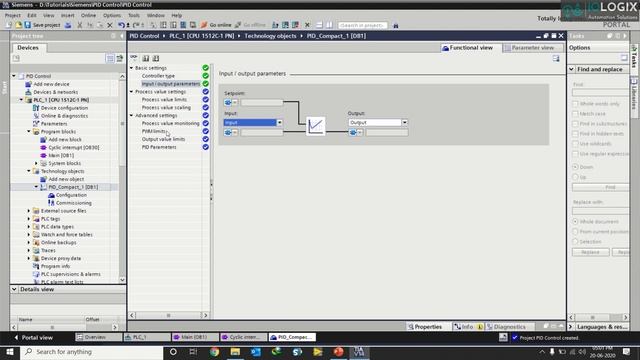Collapse the Basic settings group
Viewport: 640px width, 360px height.
[132, 68]
